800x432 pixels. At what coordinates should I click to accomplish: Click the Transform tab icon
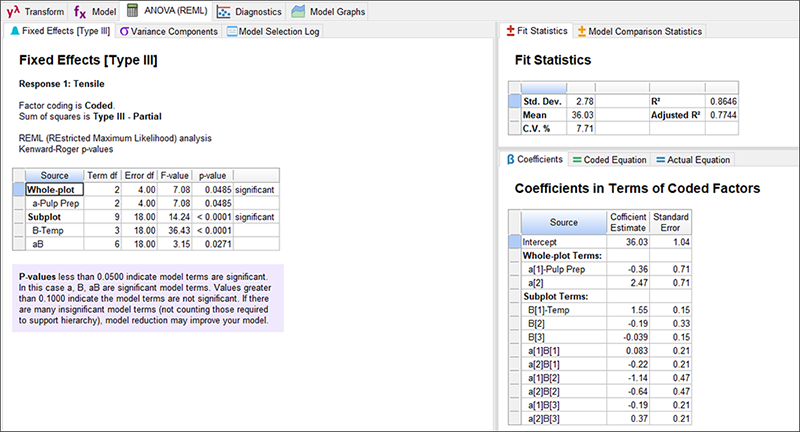[13, 12]
